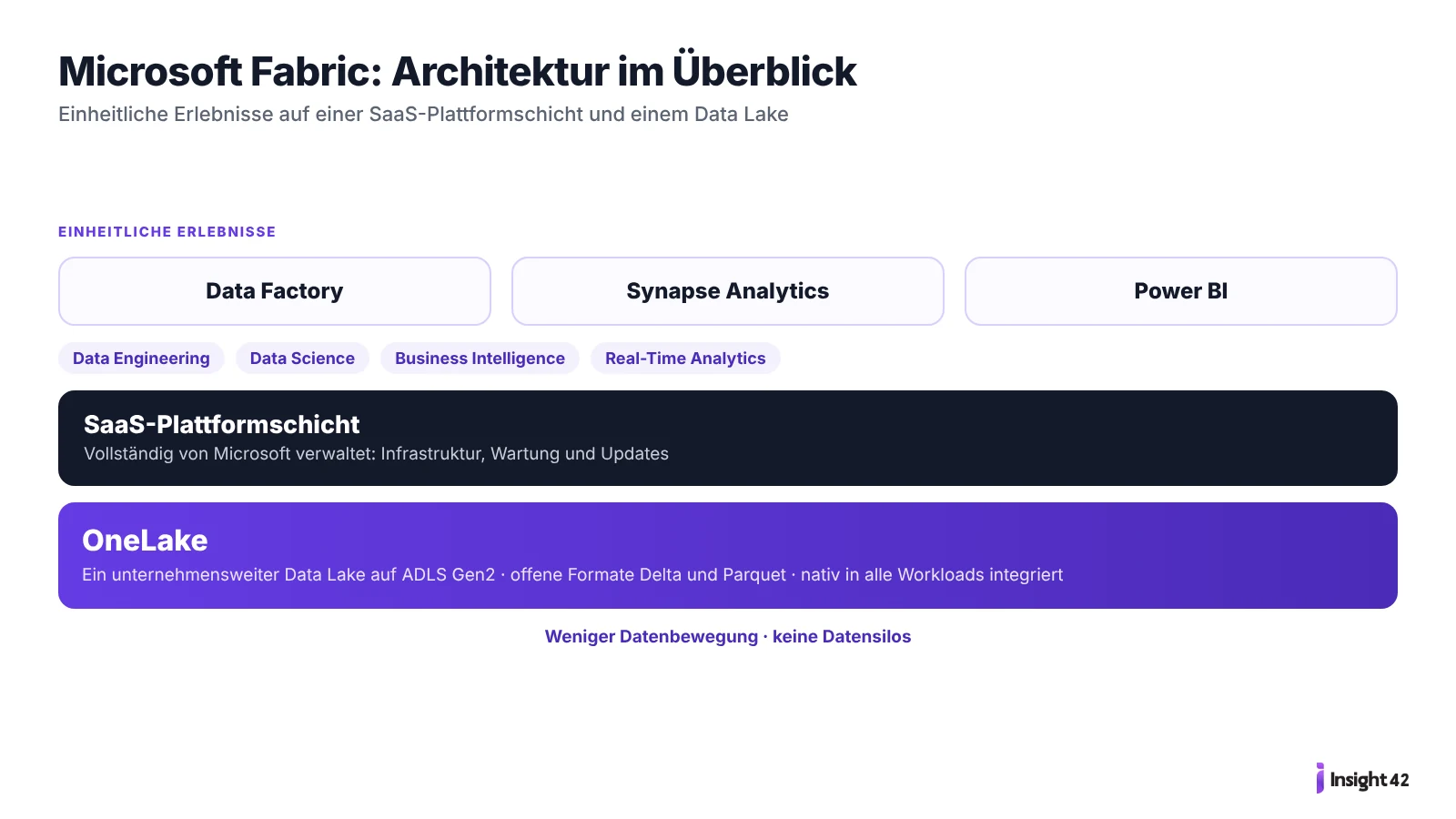The image size is (1456, 819).
Task: Select the SaaS-Plattformschicht heading
Action: pyautogui.click(x=221, y=424)
